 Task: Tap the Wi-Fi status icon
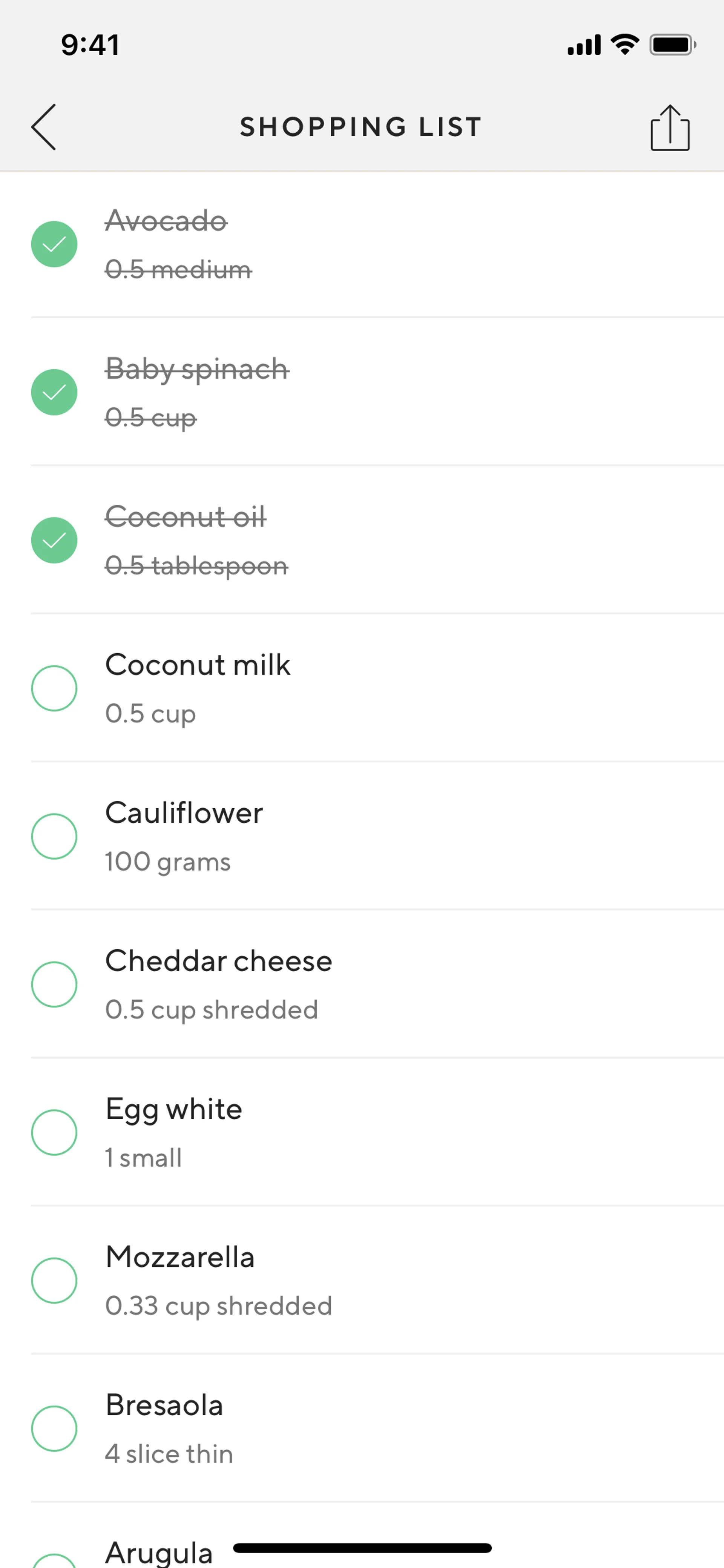click(625, 45)
